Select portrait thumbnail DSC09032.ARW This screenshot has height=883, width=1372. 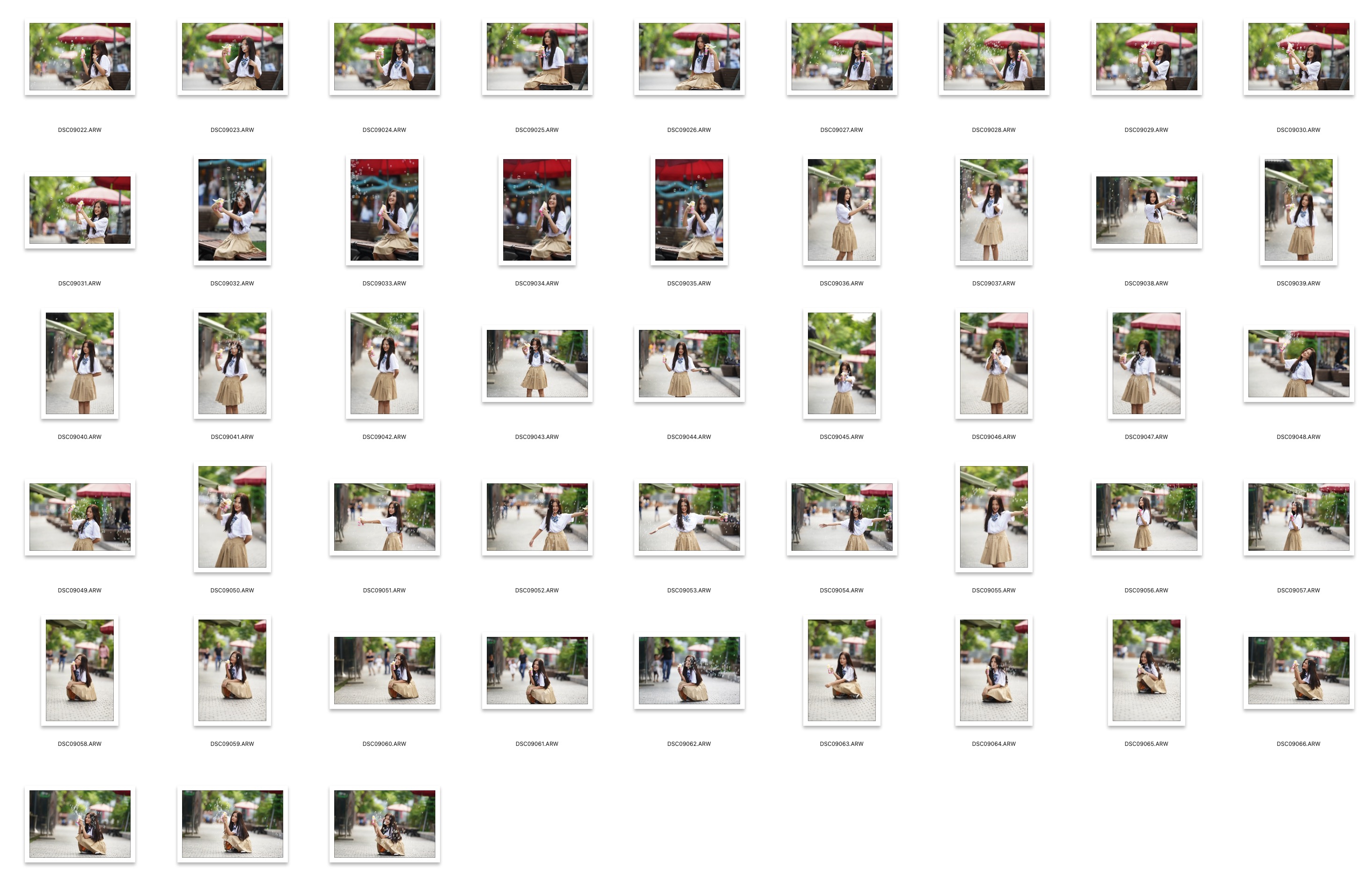[x=232, y=210]
